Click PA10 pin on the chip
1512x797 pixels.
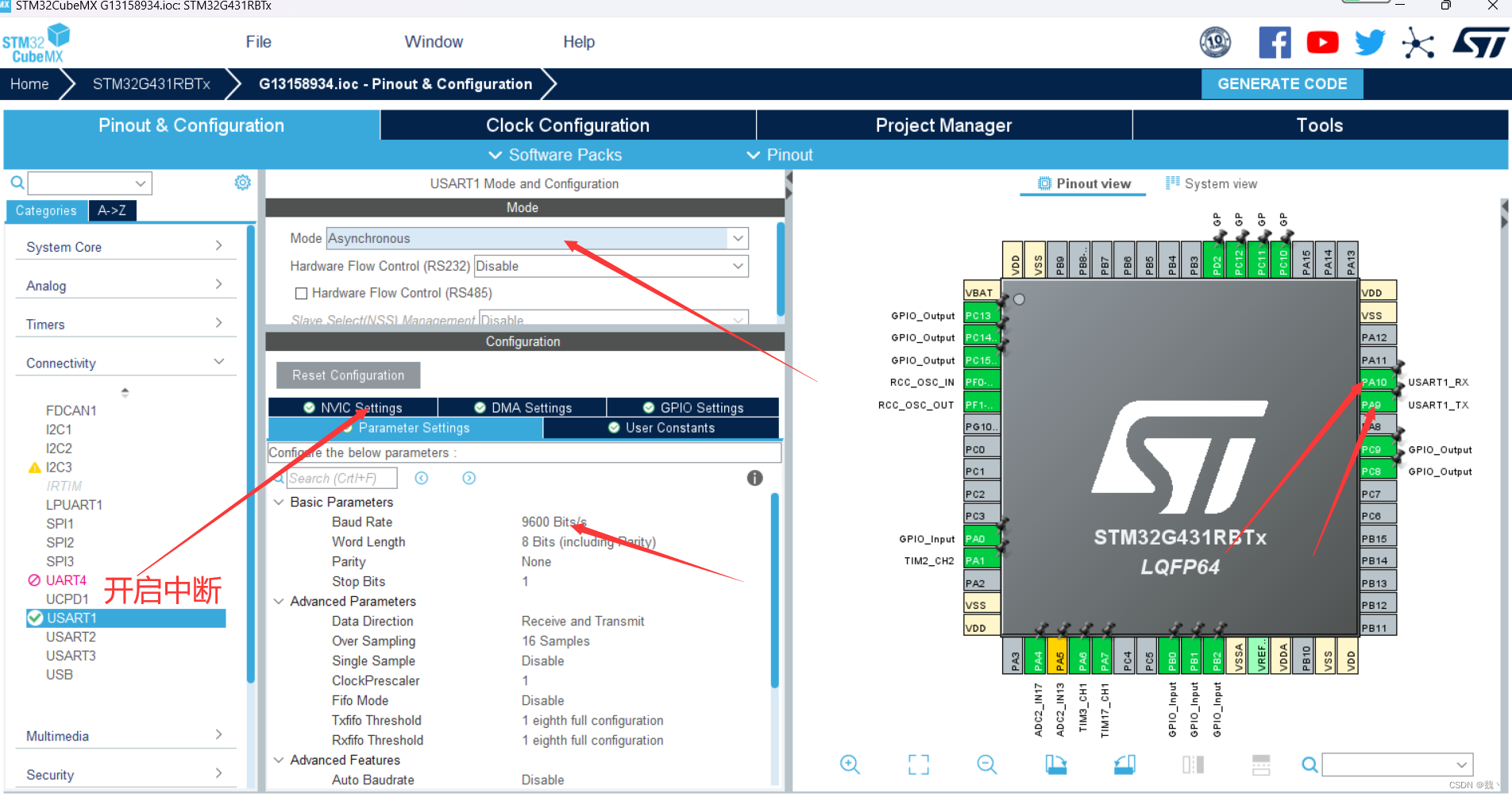(1378, 382)
